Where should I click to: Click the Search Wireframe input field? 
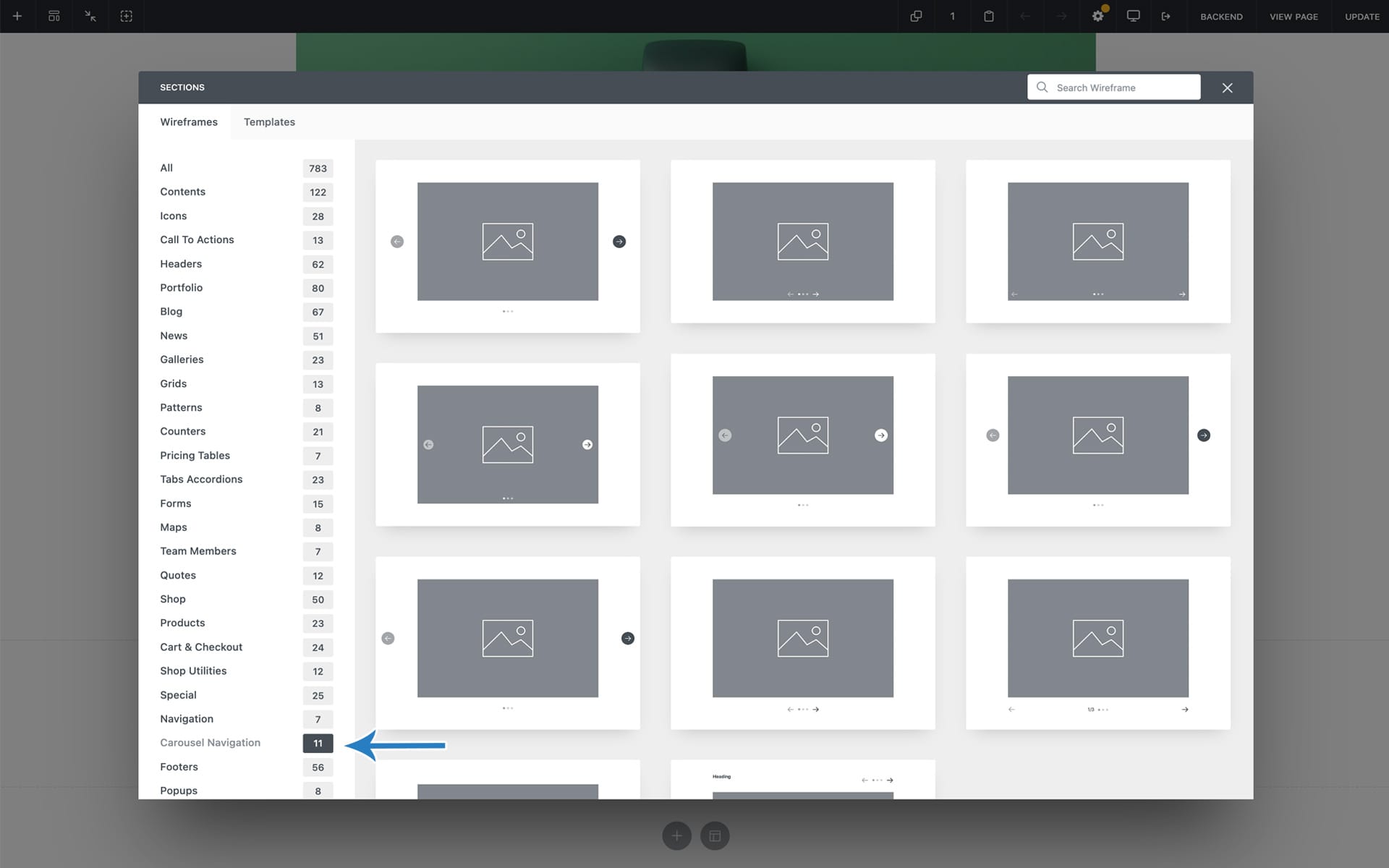(1121, 88)
